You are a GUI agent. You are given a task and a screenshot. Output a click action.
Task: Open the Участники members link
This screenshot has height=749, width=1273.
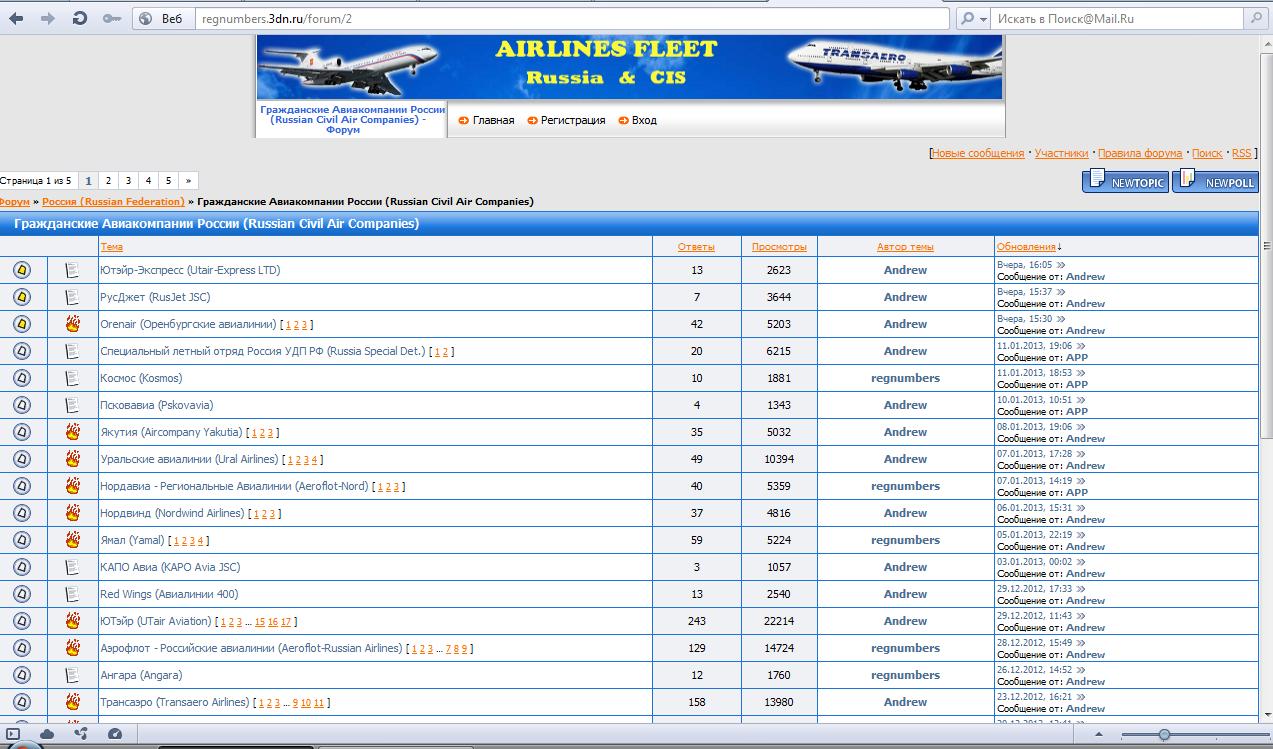1061,153
